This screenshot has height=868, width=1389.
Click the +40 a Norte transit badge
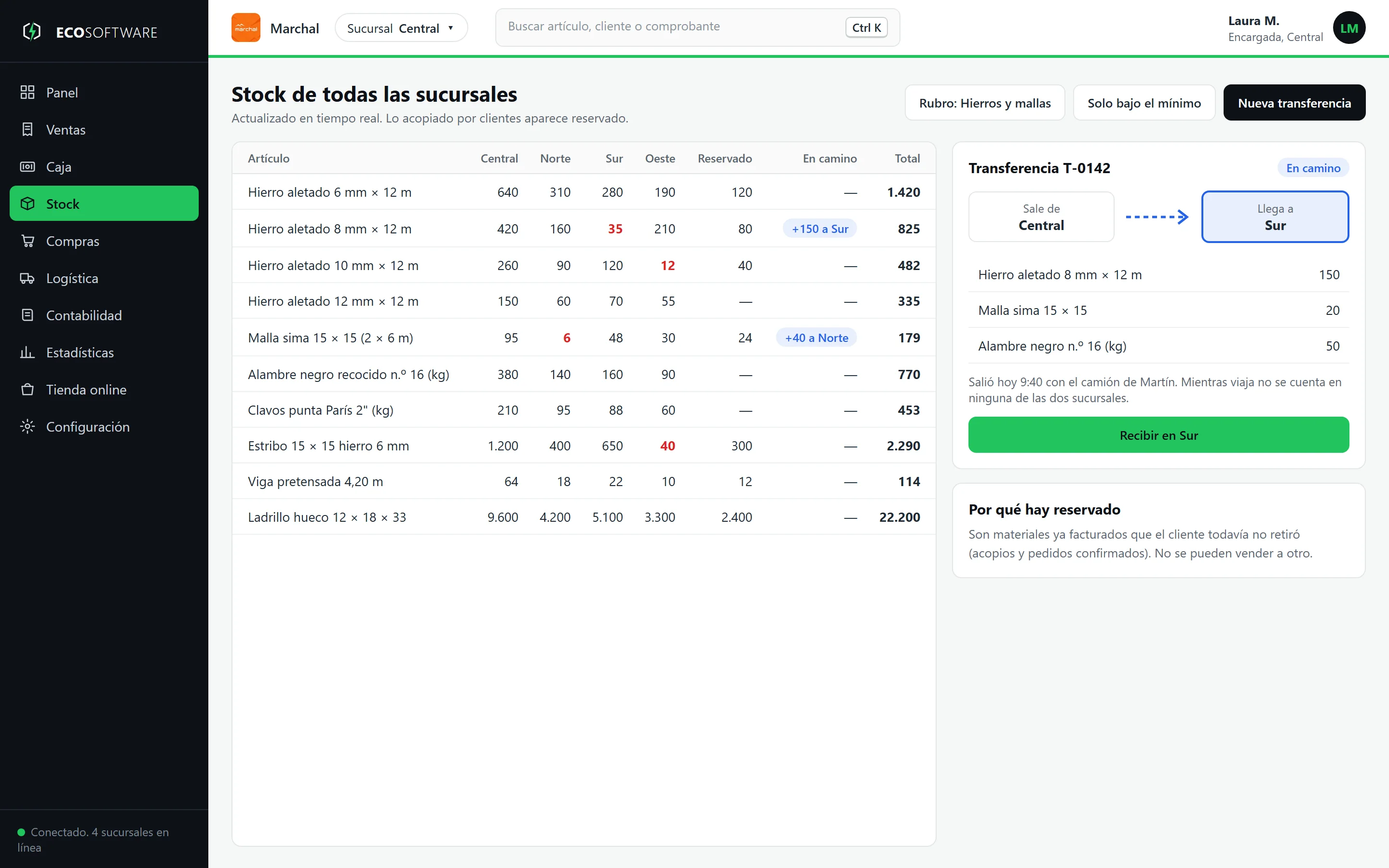[x=816, y=338]
